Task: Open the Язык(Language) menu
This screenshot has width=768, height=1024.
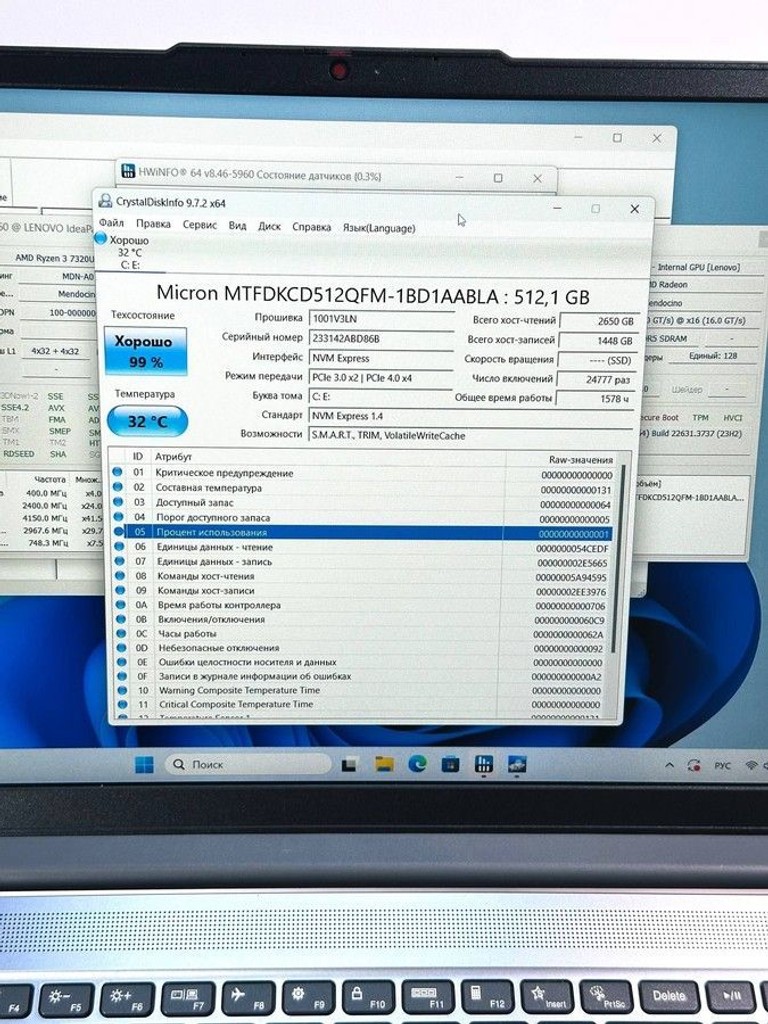Action: (x=379, y=228)
